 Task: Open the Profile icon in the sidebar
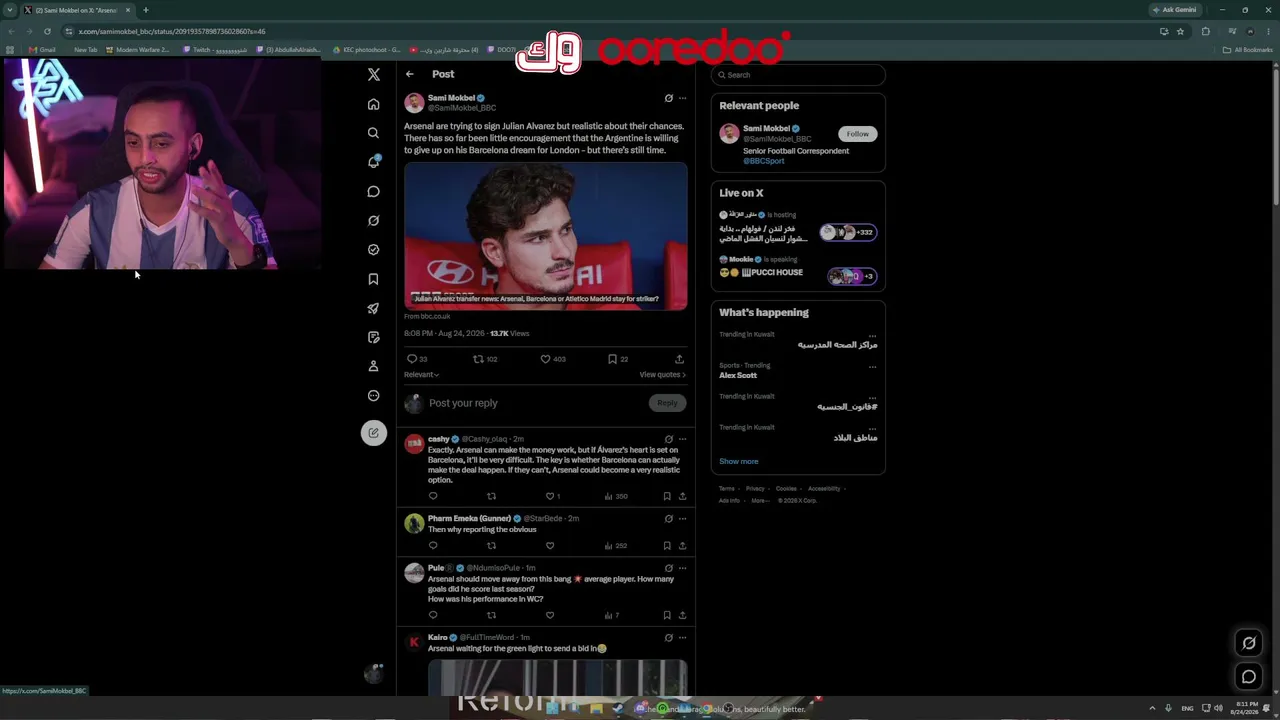(x=373, y=366)
